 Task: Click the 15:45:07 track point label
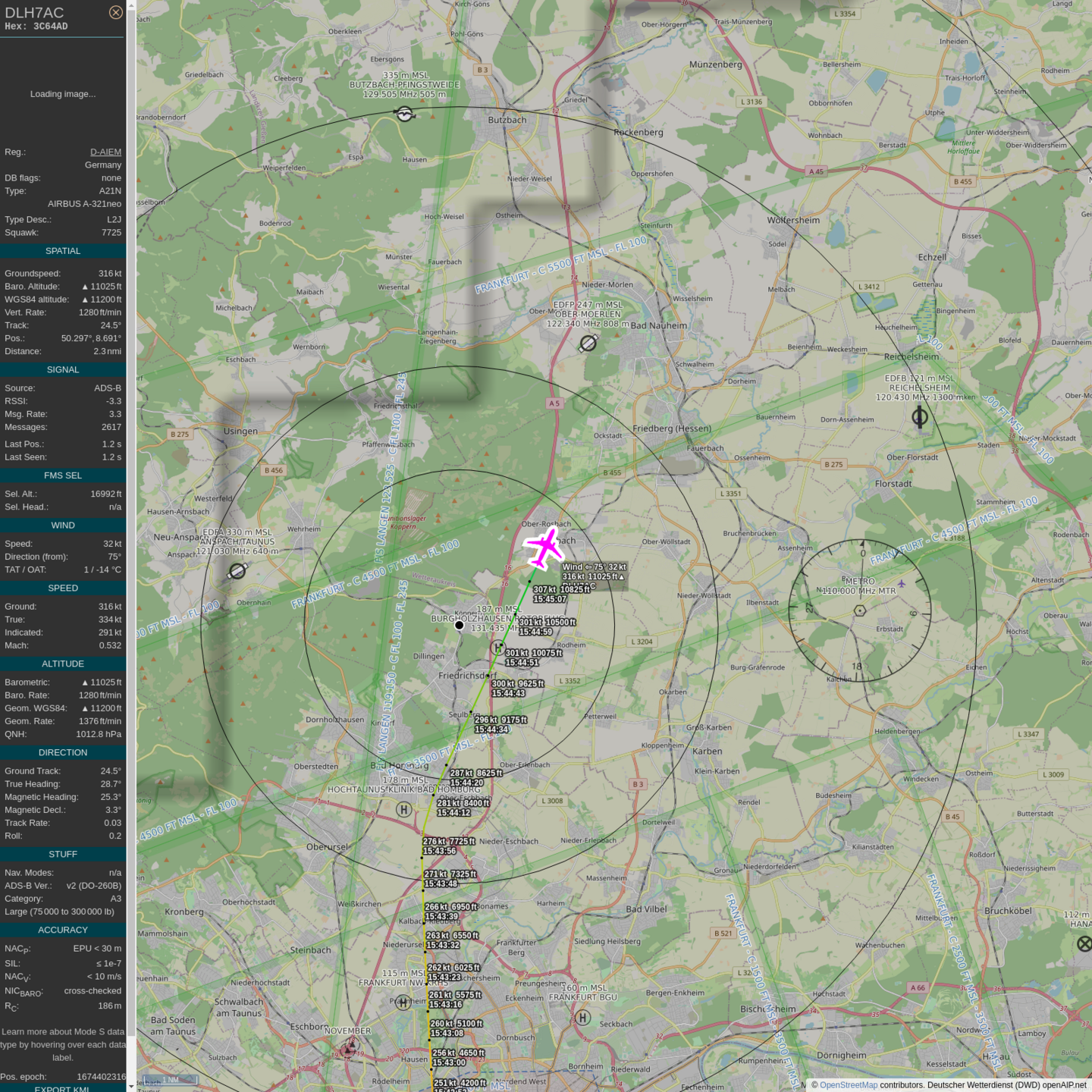coord(550,599)
